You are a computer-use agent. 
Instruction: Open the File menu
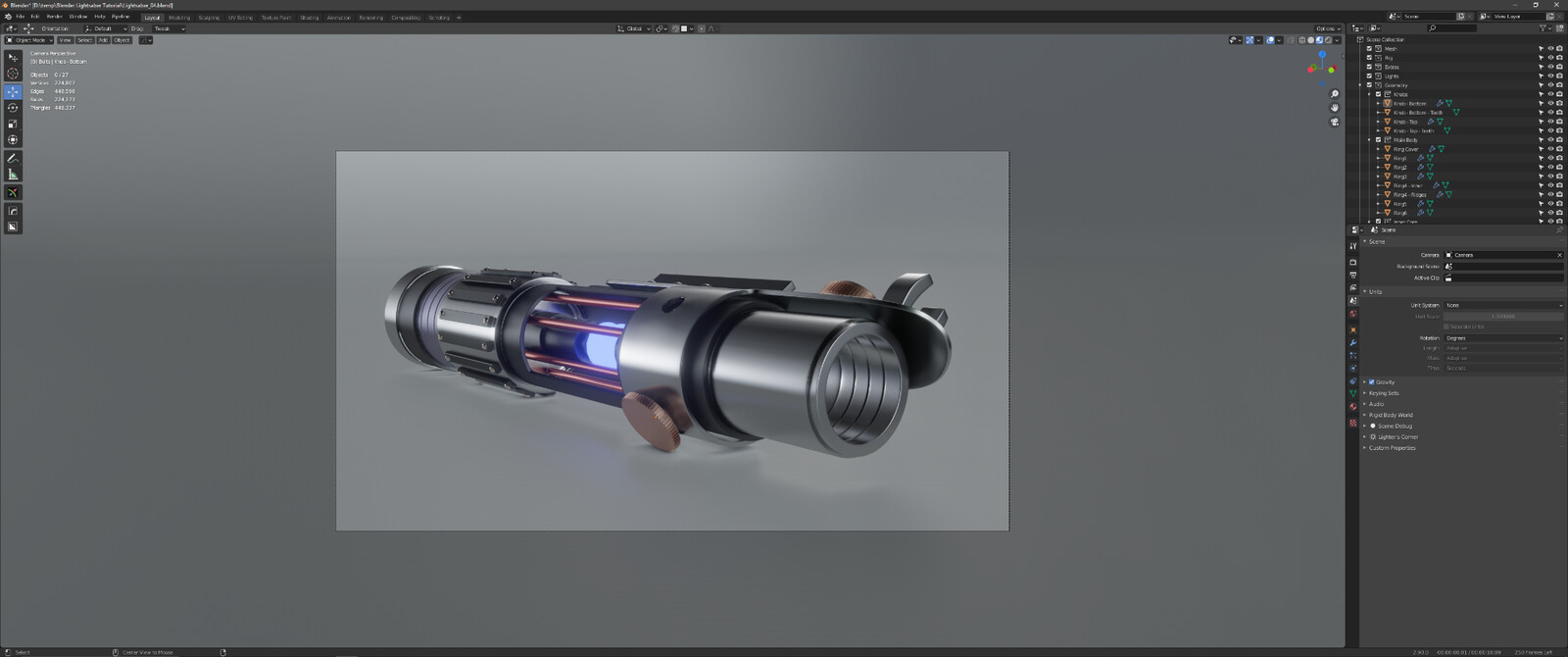tap(20, 17)
